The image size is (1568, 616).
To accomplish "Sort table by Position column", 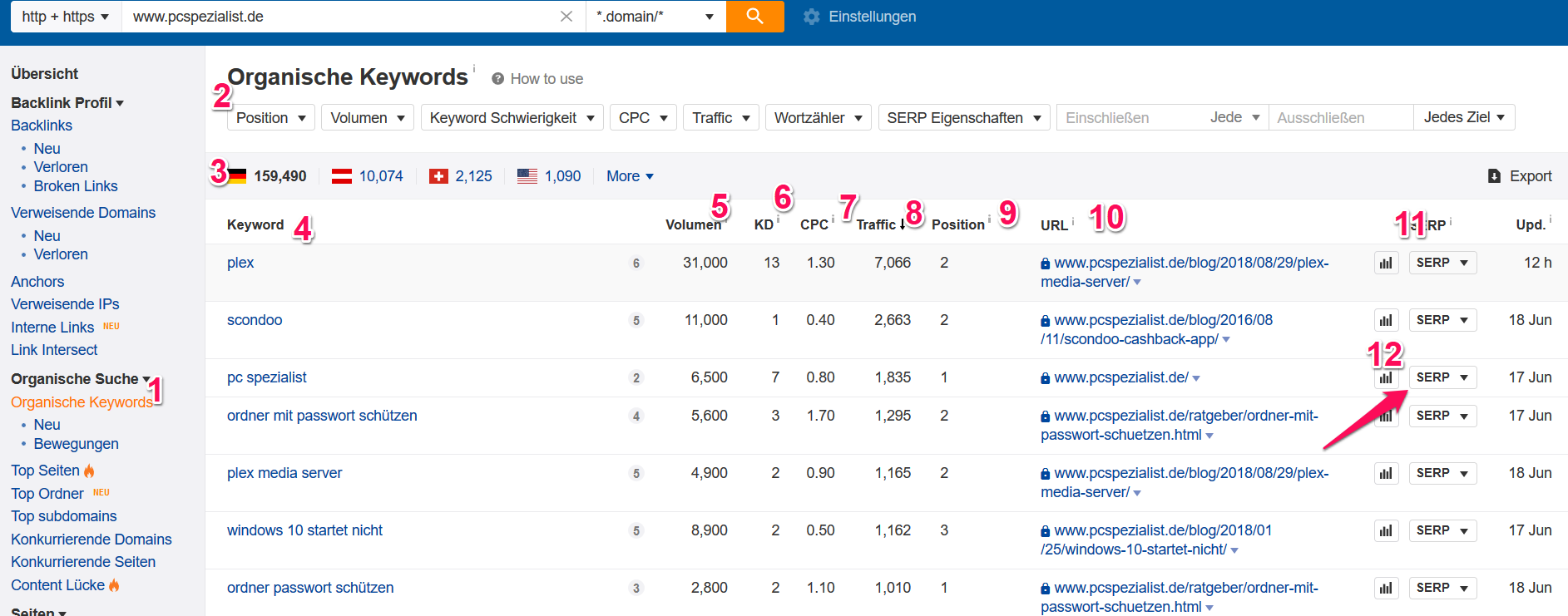I will pyautogui.click(x=958, y=224).
